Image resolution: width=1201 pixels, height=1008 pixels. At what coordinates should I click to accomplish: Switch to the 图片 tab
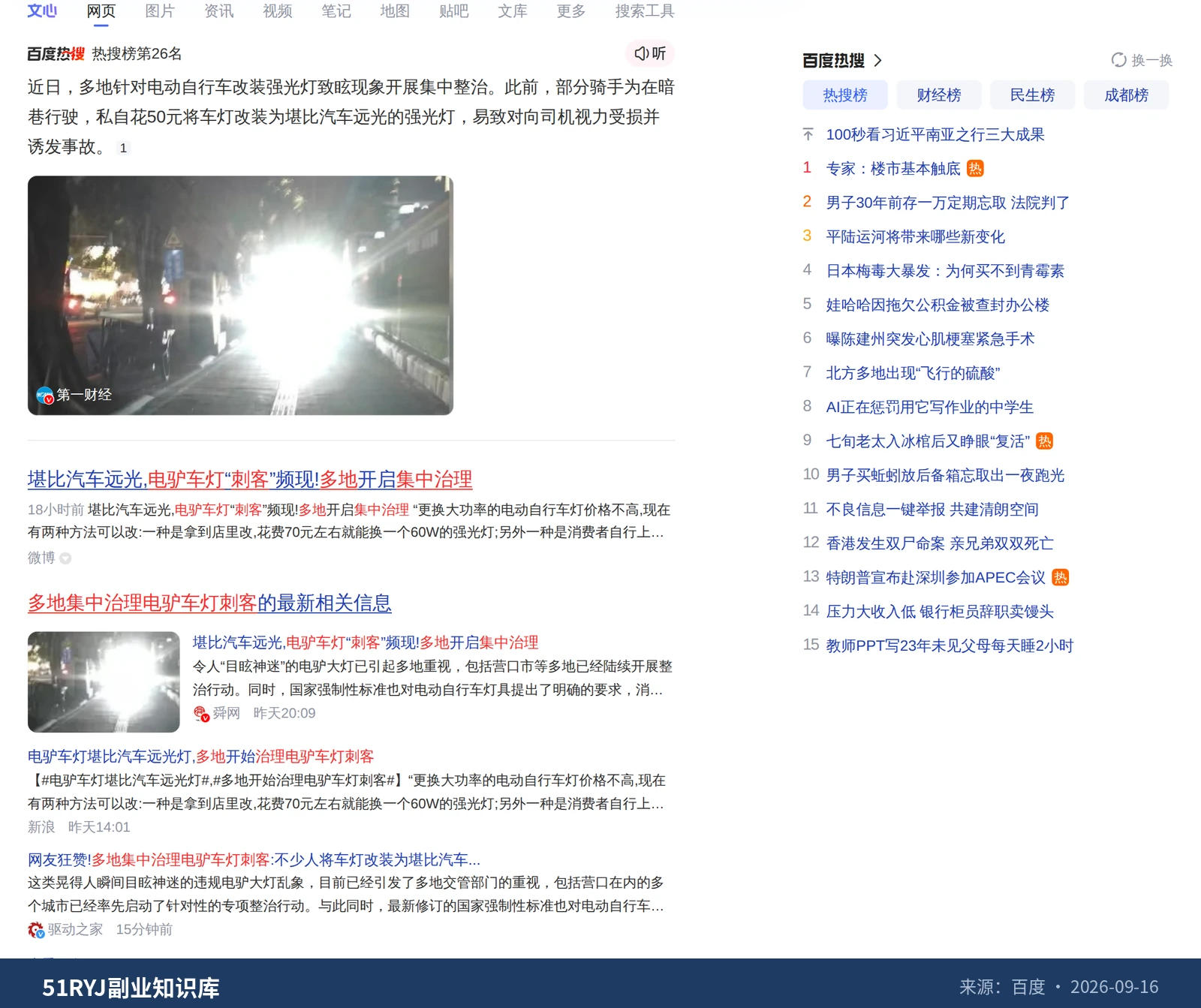coord(160,11)
